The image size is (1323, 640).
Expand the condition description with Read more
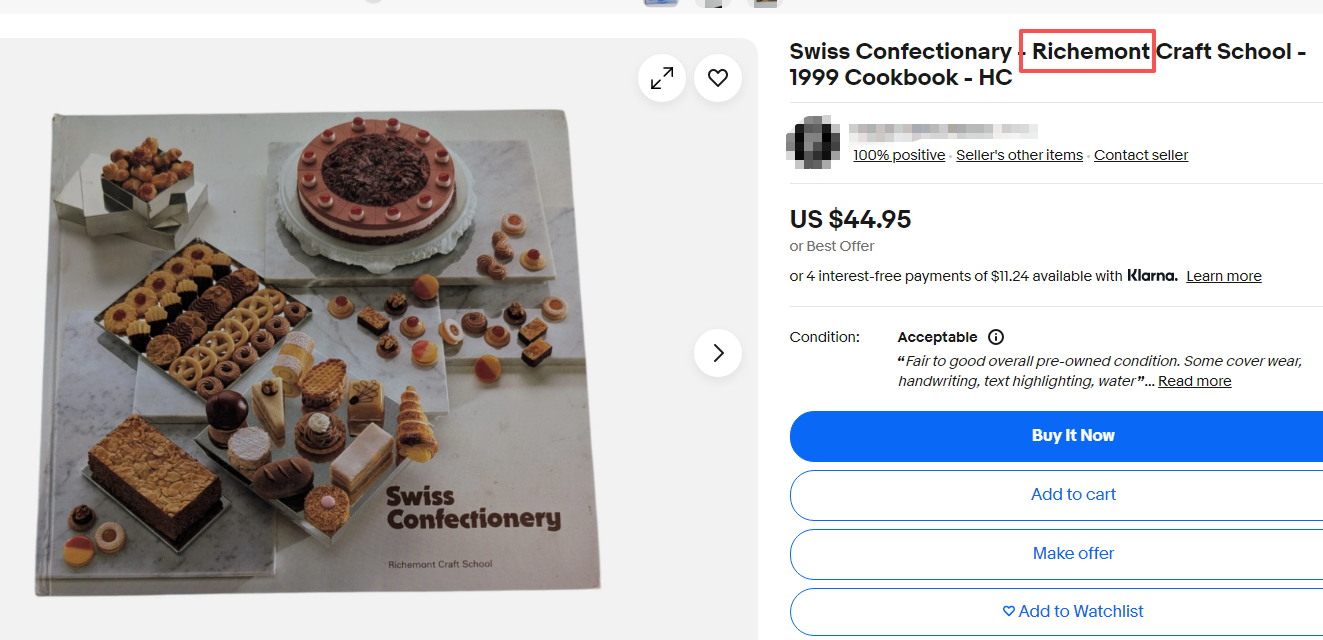pyautogui.click(x=1194, y=381)
